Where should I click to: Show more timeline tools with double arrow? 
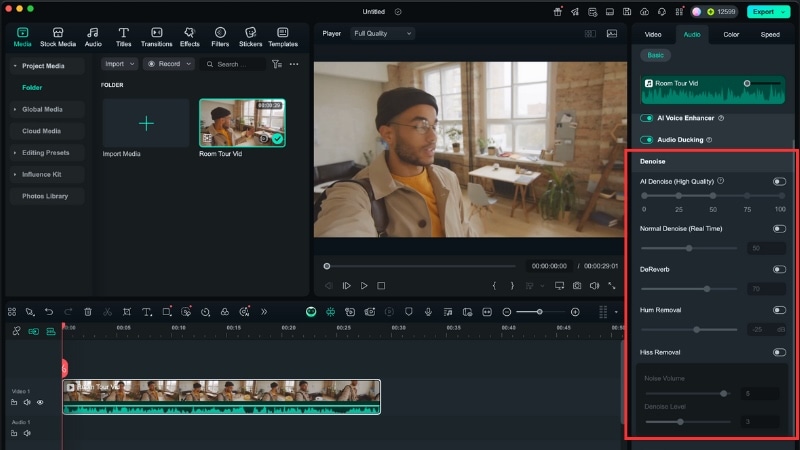[x=264, y=312]
